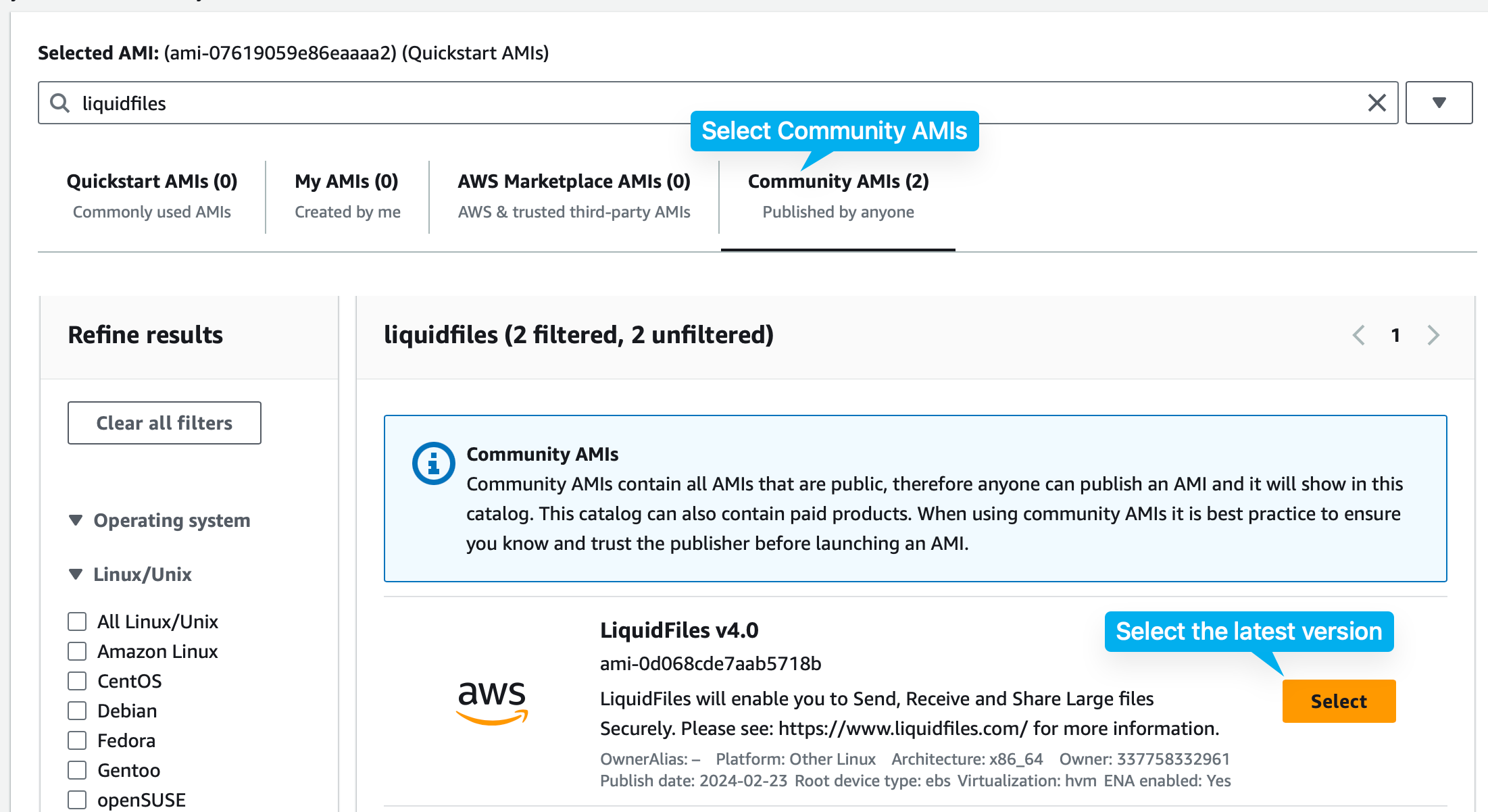This screenshot has height=812, width=1488.
Task: Collapse the Linux/Unix filter group
Action: [x=76, y=574]
